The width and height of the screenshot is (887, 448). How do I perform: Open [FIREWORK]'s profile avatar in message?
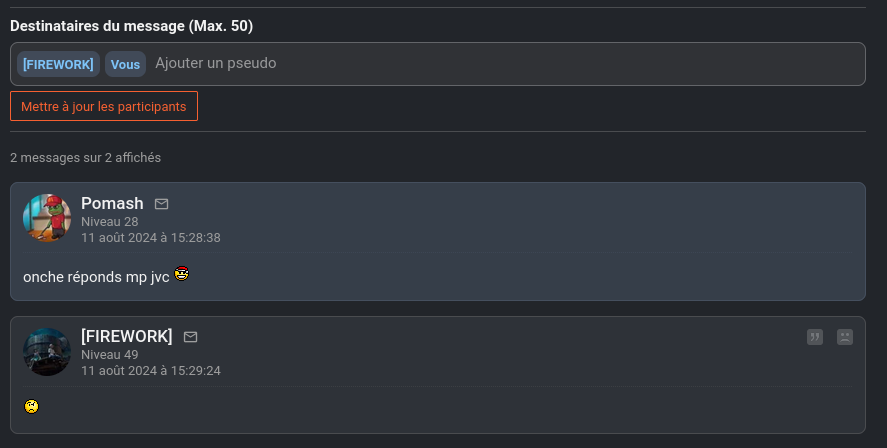[x=47, y=351]
